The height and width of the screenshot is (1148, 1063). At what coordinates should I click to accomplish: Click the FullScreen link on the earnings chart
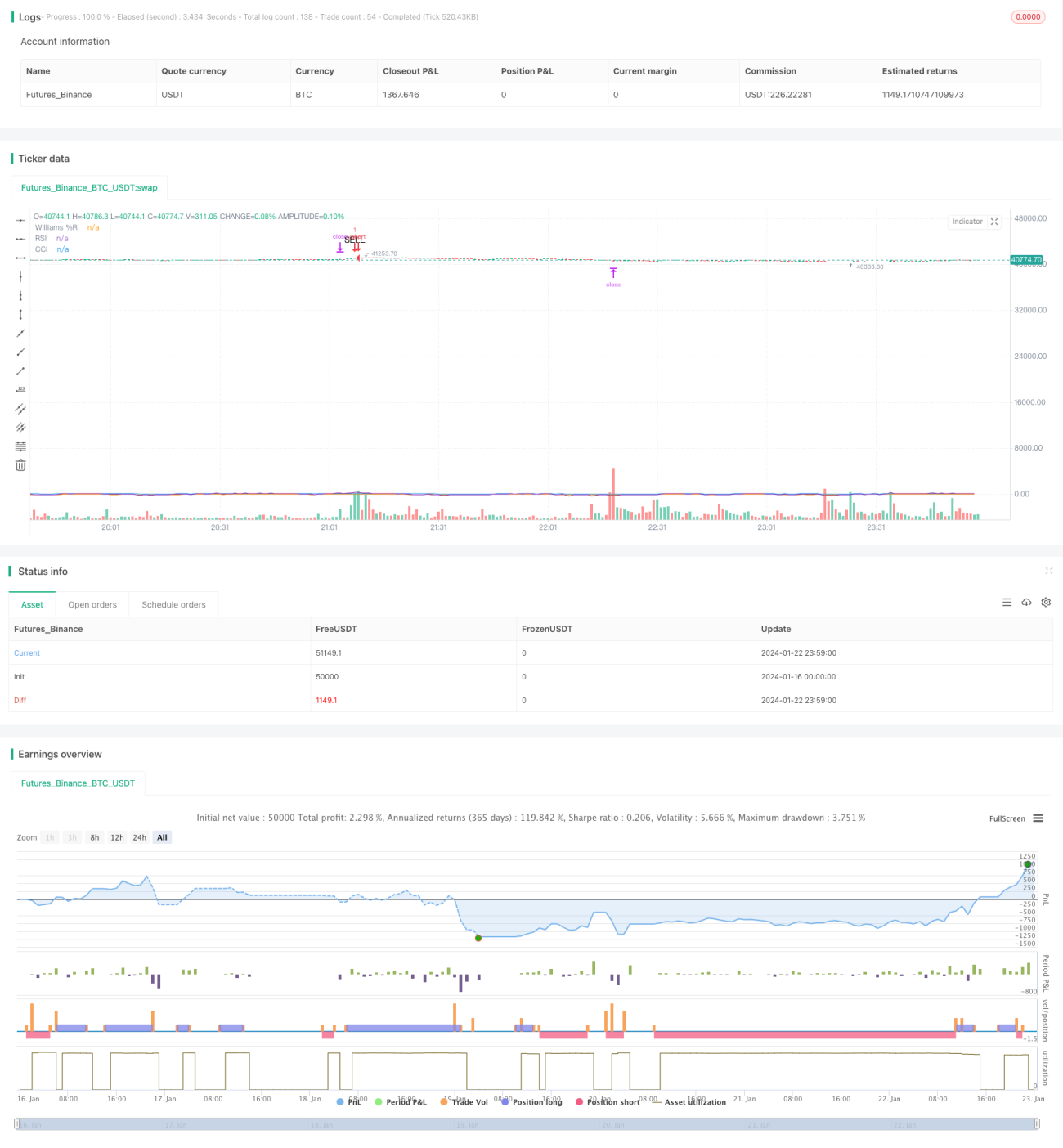coord(1007,818)
